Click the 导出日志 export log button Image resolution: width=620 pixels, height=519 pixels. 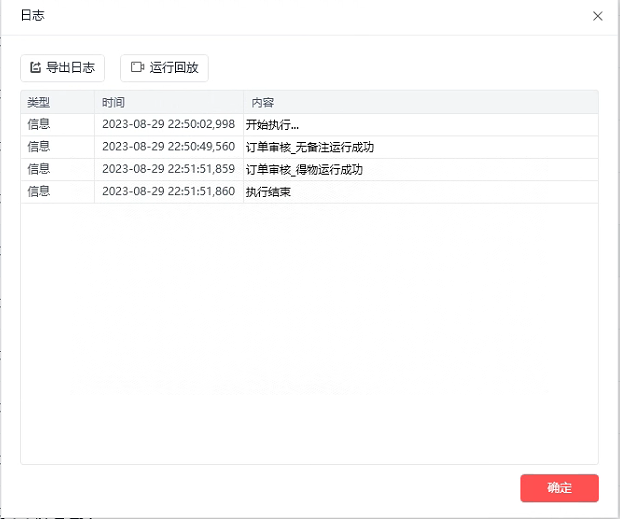click(62, 68)
